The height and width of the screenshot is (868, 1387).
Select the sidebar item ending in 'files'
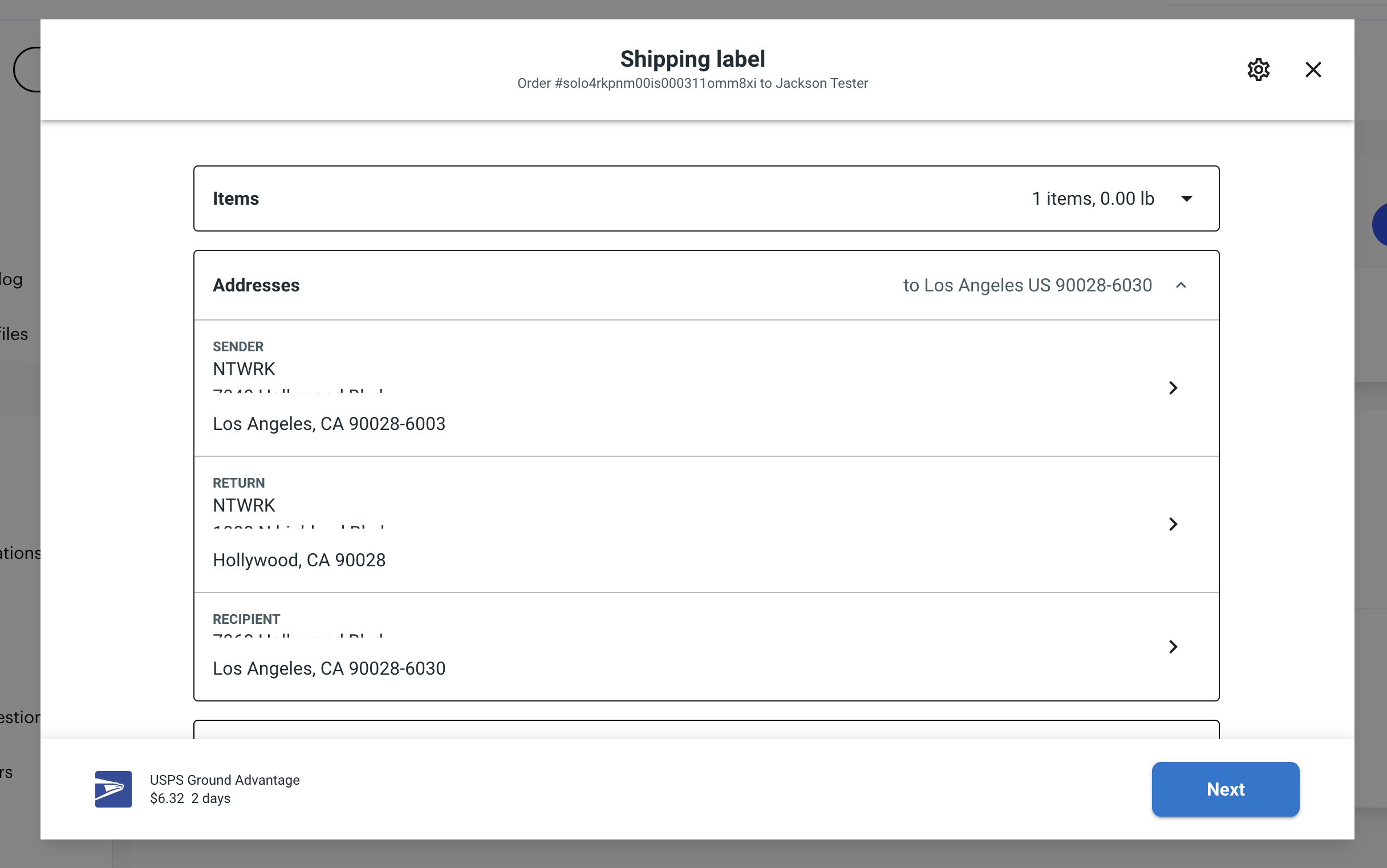[x=13, y=334]
